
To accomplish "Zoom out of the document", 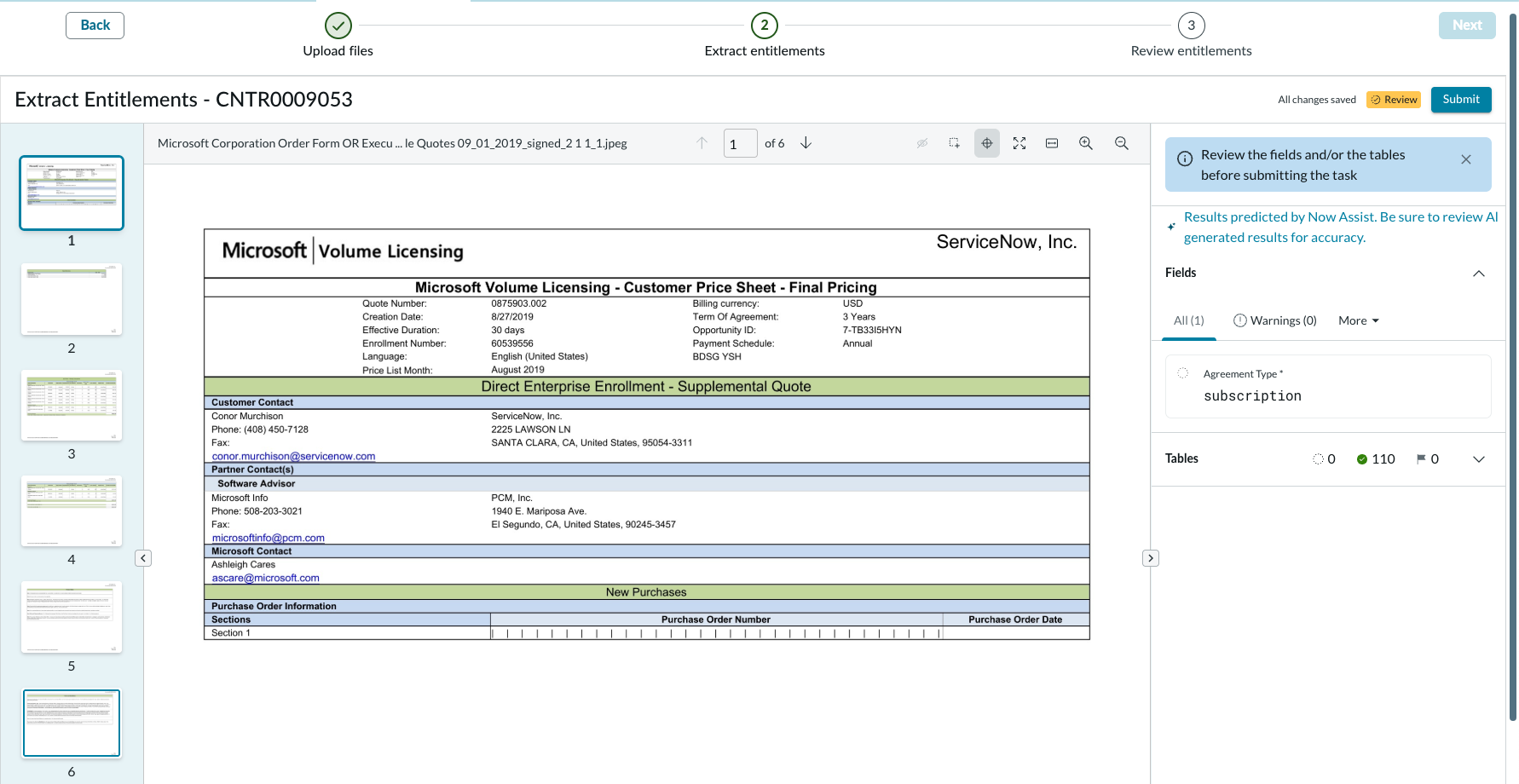I will pyautogui.click(x=1122, y=143).
